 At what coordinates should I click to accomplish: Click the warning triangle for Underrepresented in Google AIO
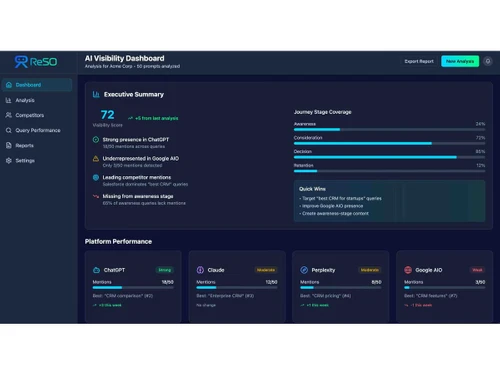pyautogui.click(x=96, y=159)
